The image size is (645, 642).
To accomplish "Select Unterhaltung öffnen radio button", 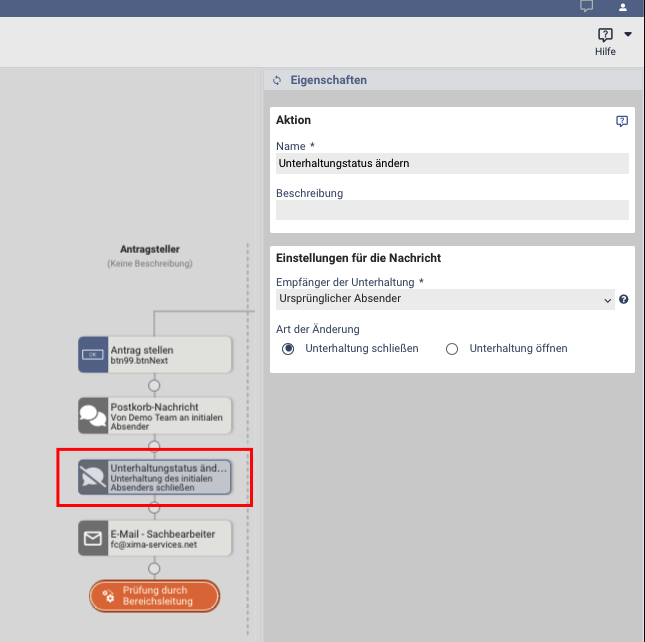I will [452, 349].
